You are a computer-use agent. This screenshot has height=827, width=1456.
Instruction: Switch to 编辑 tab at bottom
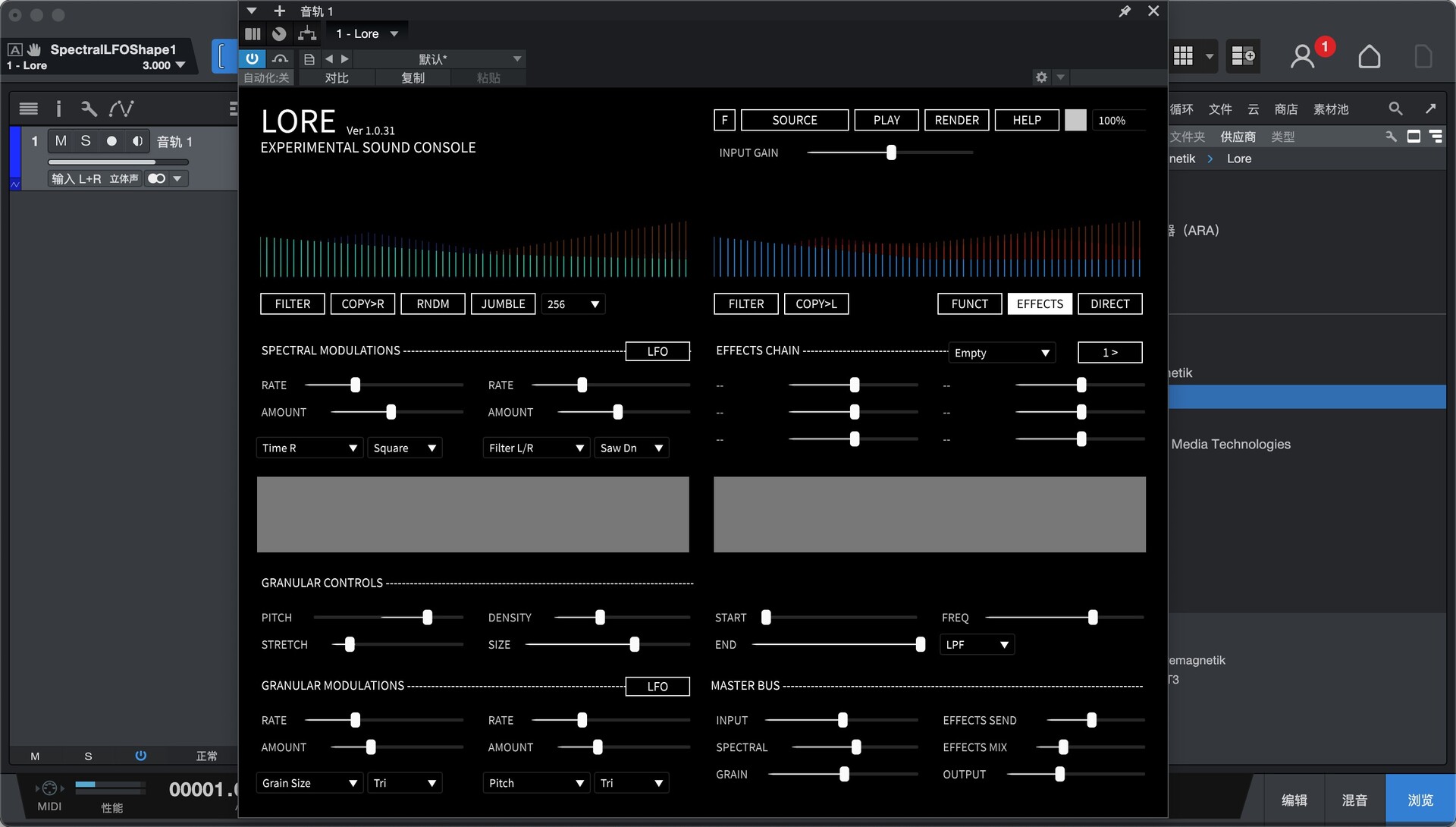pos(1294,800)
